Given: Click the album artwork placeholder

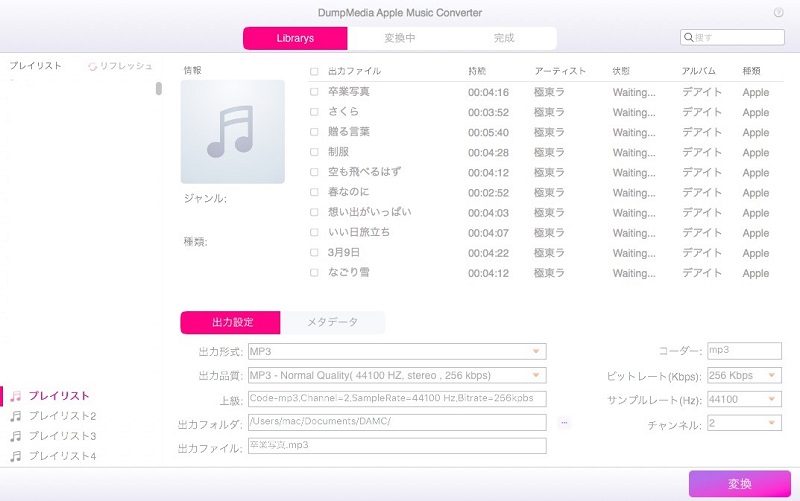Looking at the screenshot, I should [x=233, y=132].
